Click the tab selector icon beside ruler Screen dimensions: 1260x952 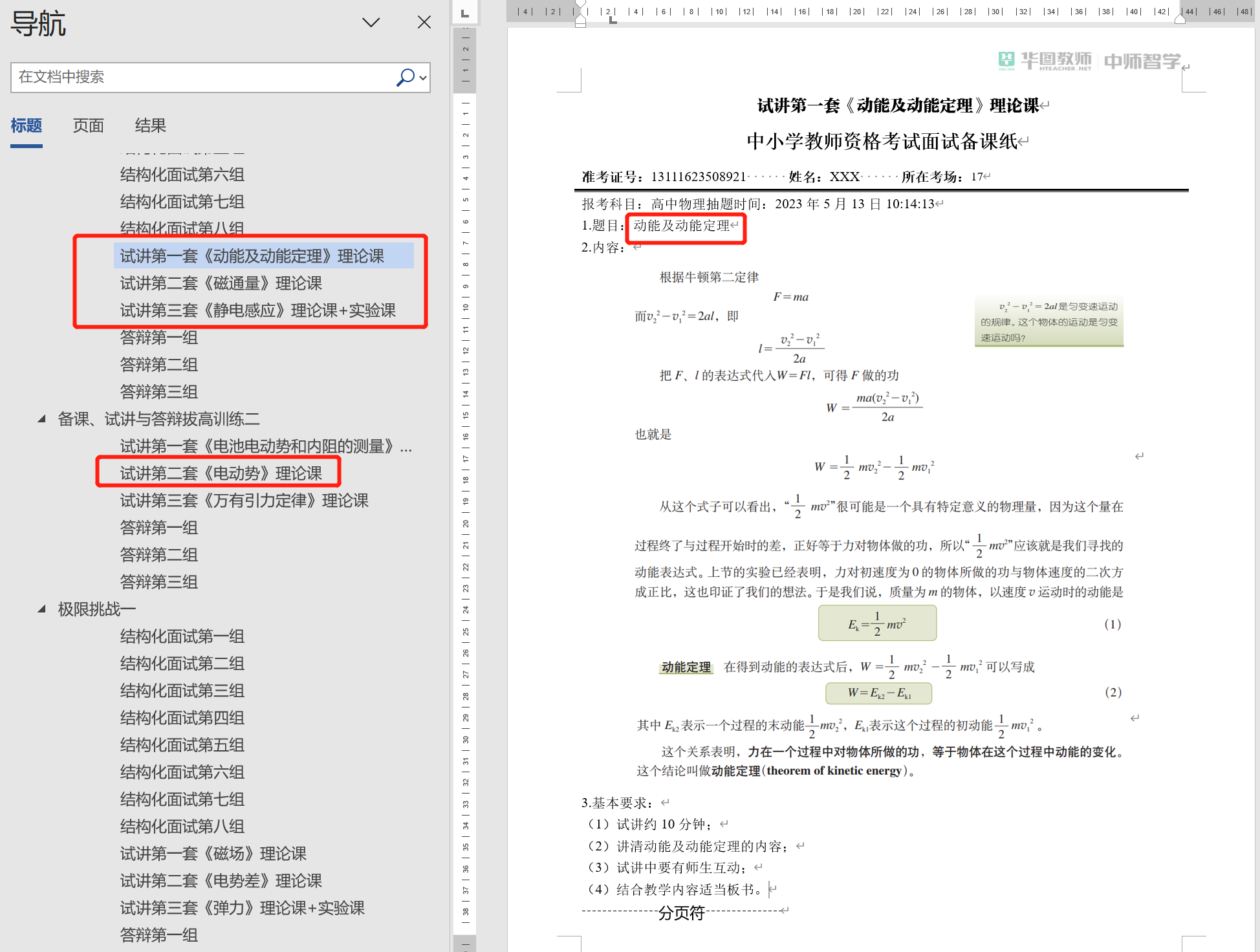coord(464,13)
